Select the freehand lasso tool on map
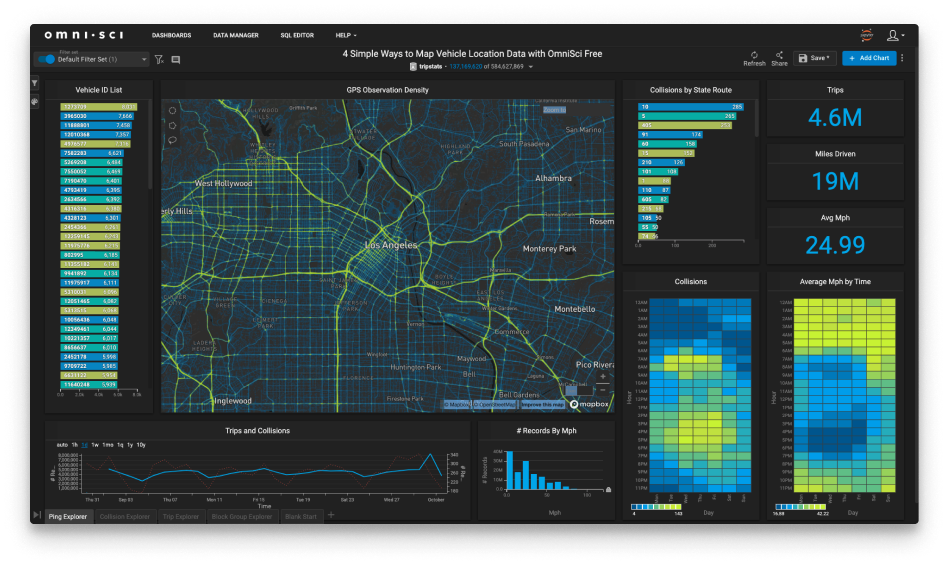The image size is (949, 564). click(x=172, y=140)
